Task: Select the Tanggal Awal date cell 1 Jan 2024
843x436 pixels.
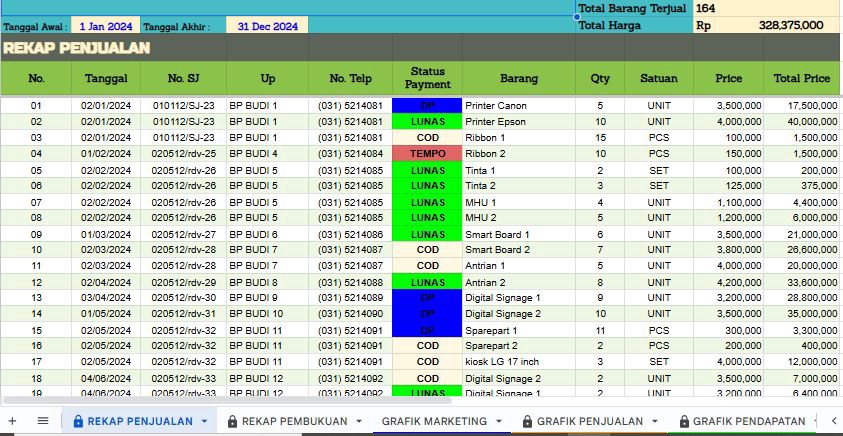Action: click(105, 27)
